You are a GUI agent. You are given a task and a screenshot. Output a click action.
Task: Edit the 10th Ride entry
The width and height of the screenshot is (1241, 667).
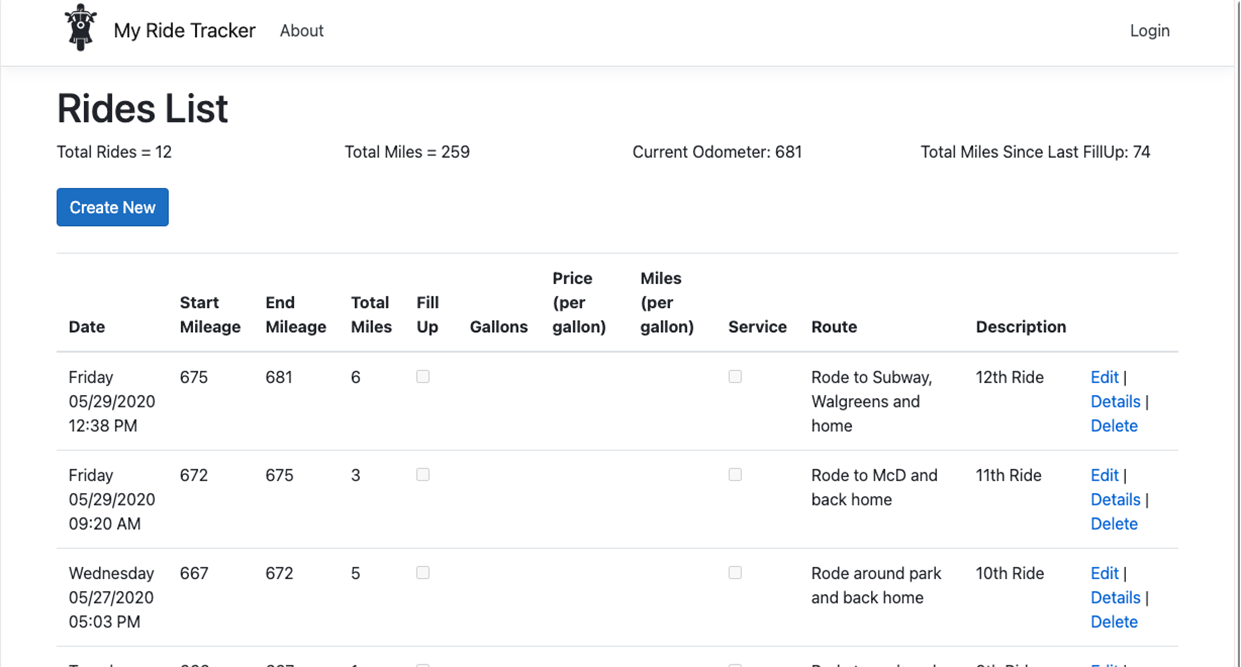(x=1104, y=573)
